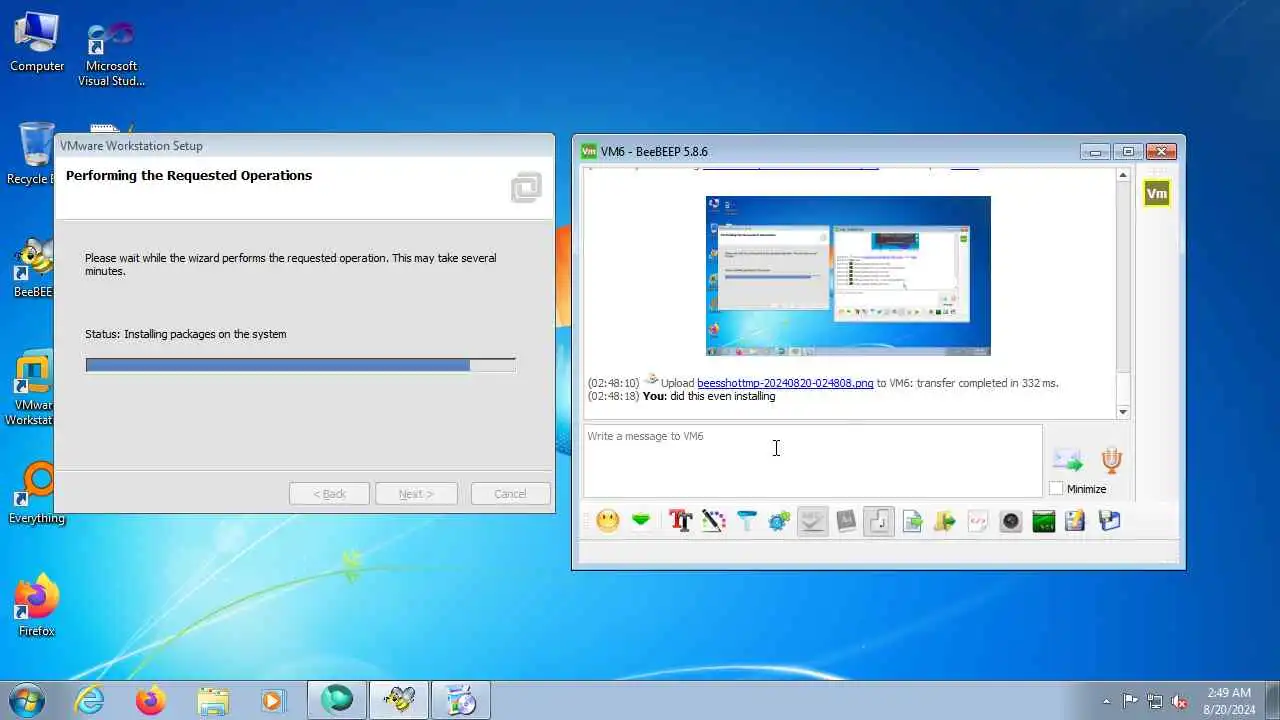The height and width of the screenshot is (720, 1280).
Task: Open Windows Explorer folder in taskbar
Action: tap(213, 700)
